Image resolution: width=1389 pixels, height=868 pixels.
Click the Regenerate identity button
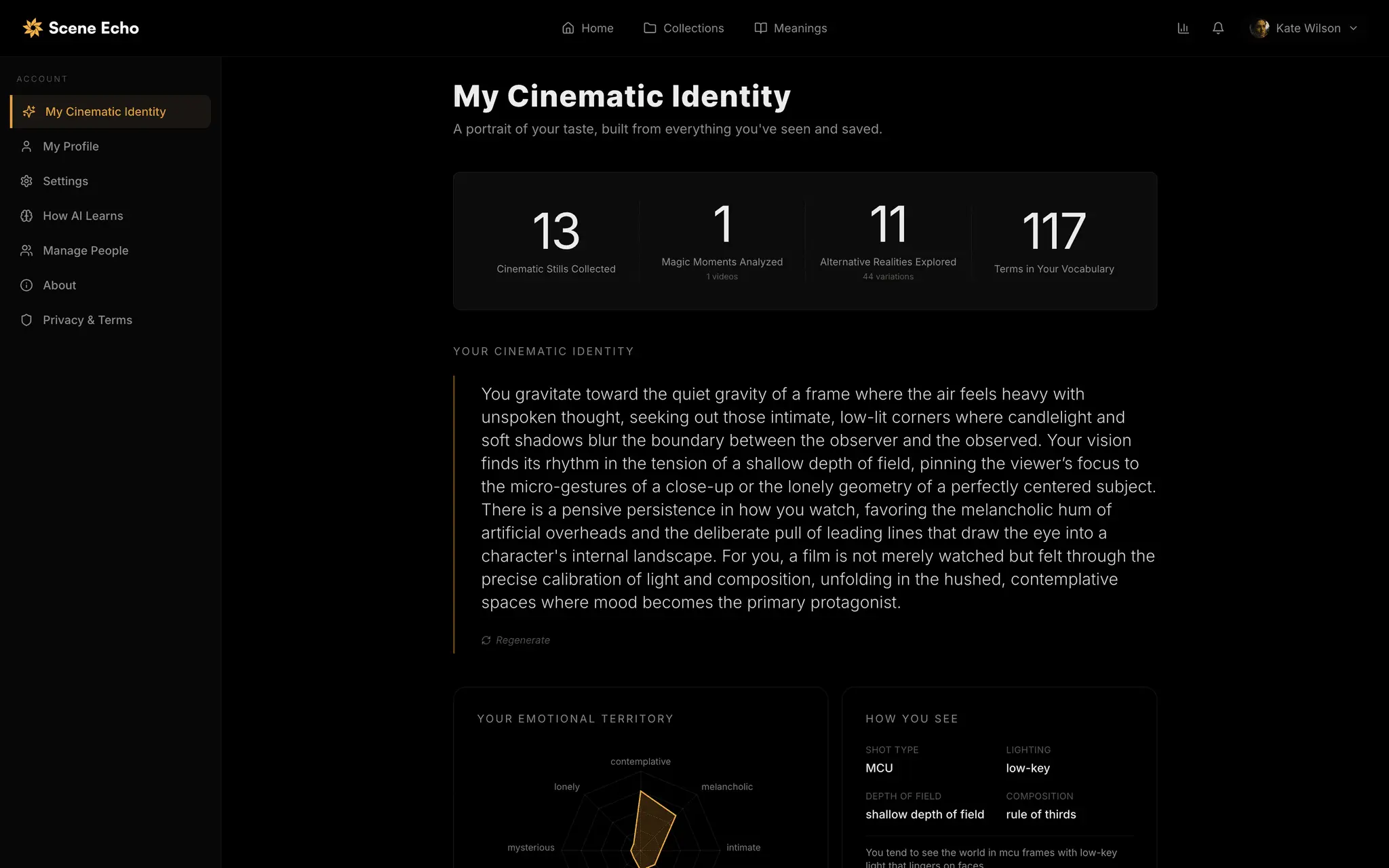[515, 640]
